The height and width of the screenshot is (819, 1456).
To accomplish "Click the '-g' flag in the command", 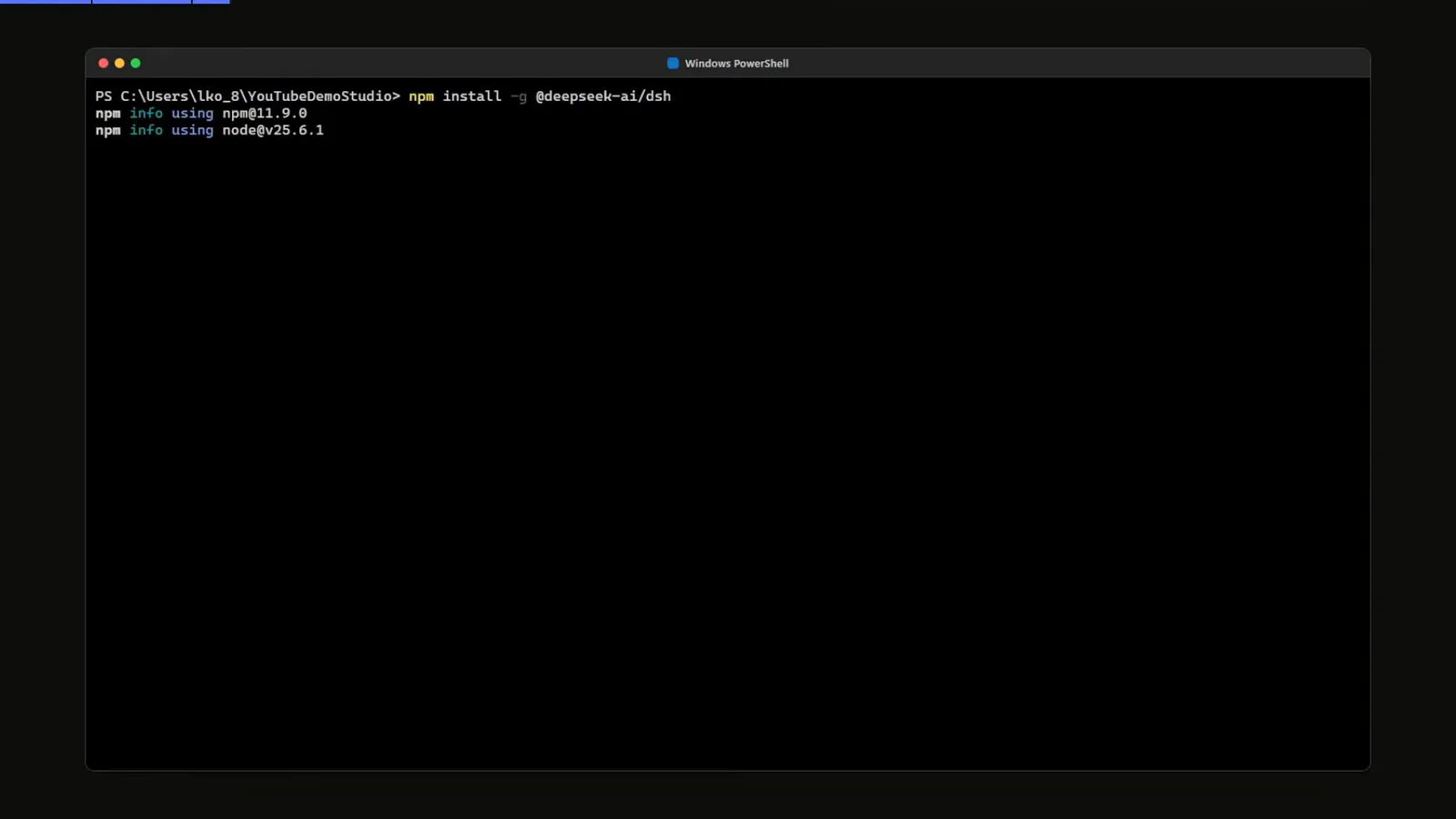I will click(518, 96).
